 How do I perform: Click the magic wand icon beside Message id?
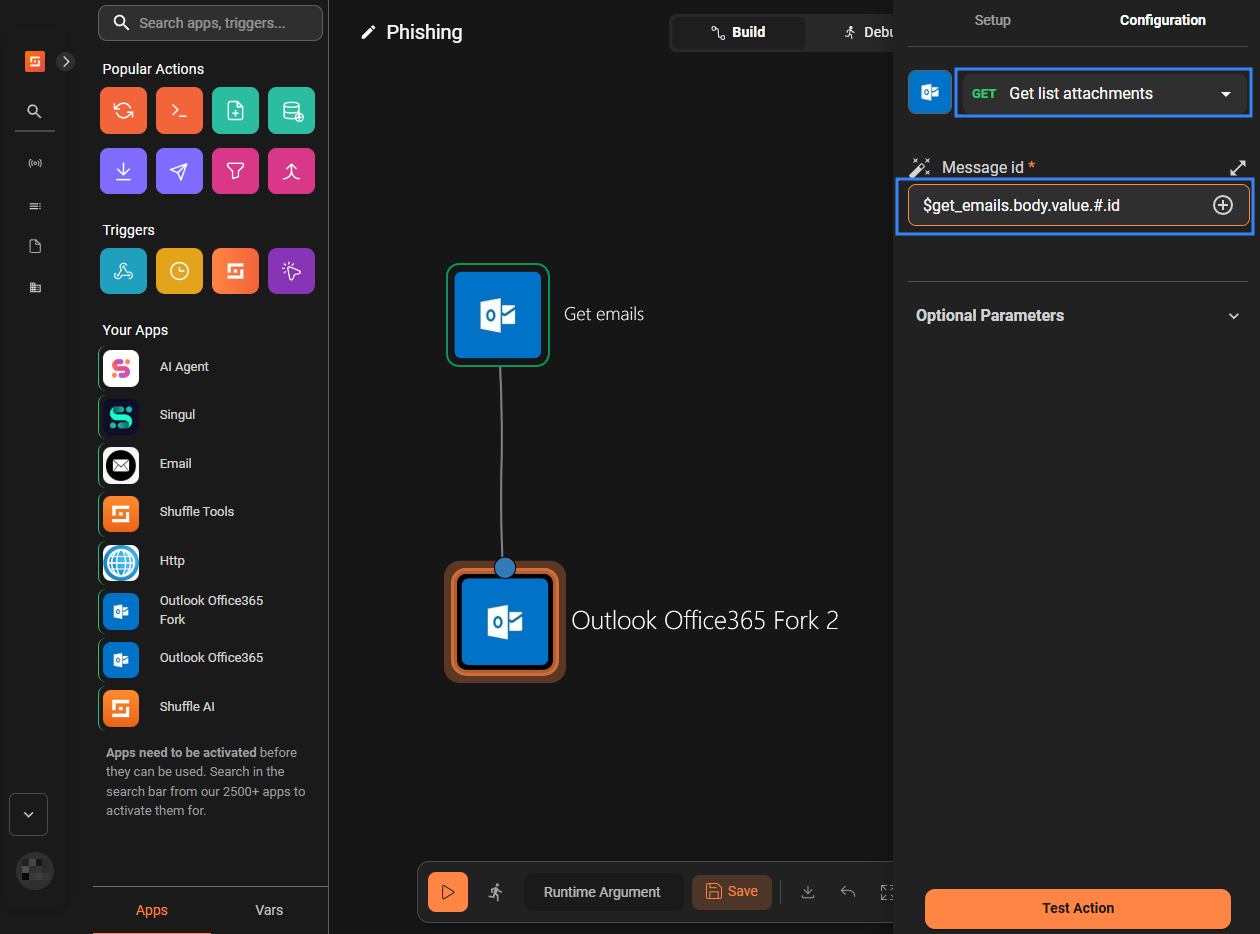click(920, 167)
